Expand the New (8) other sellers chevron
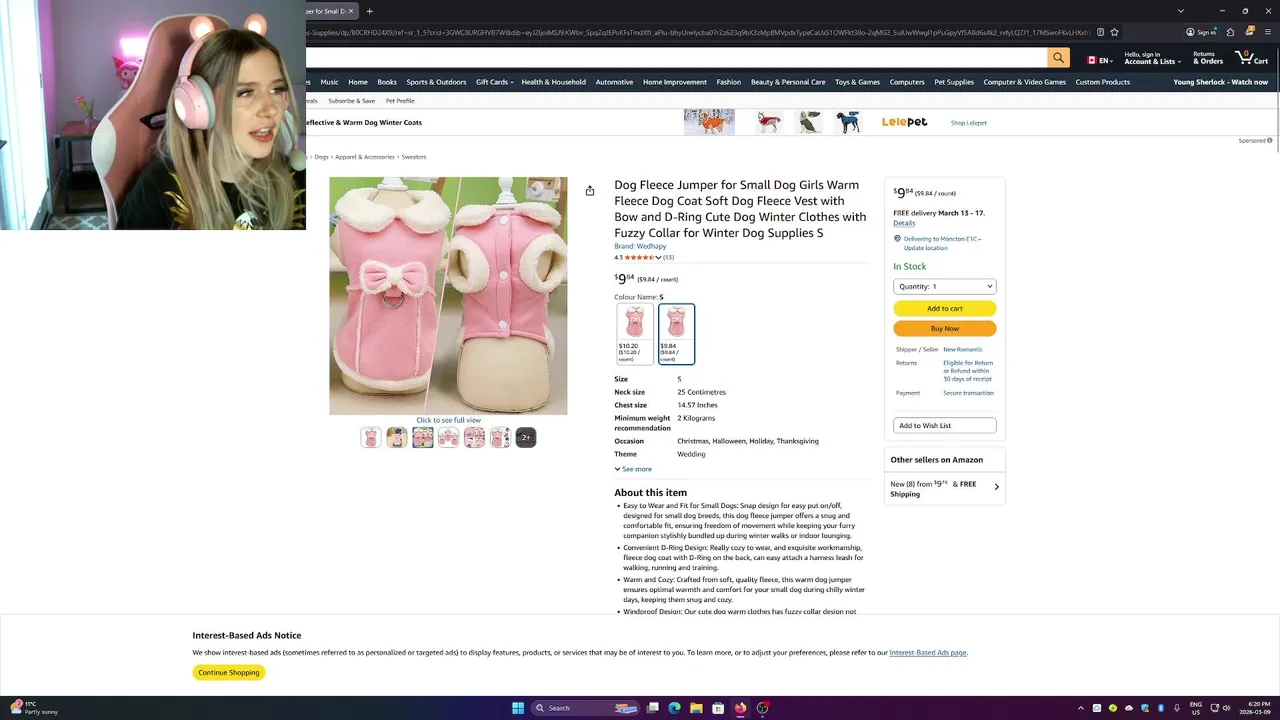This screenshot has height=720, width=1280. click(x=997, y=487)
